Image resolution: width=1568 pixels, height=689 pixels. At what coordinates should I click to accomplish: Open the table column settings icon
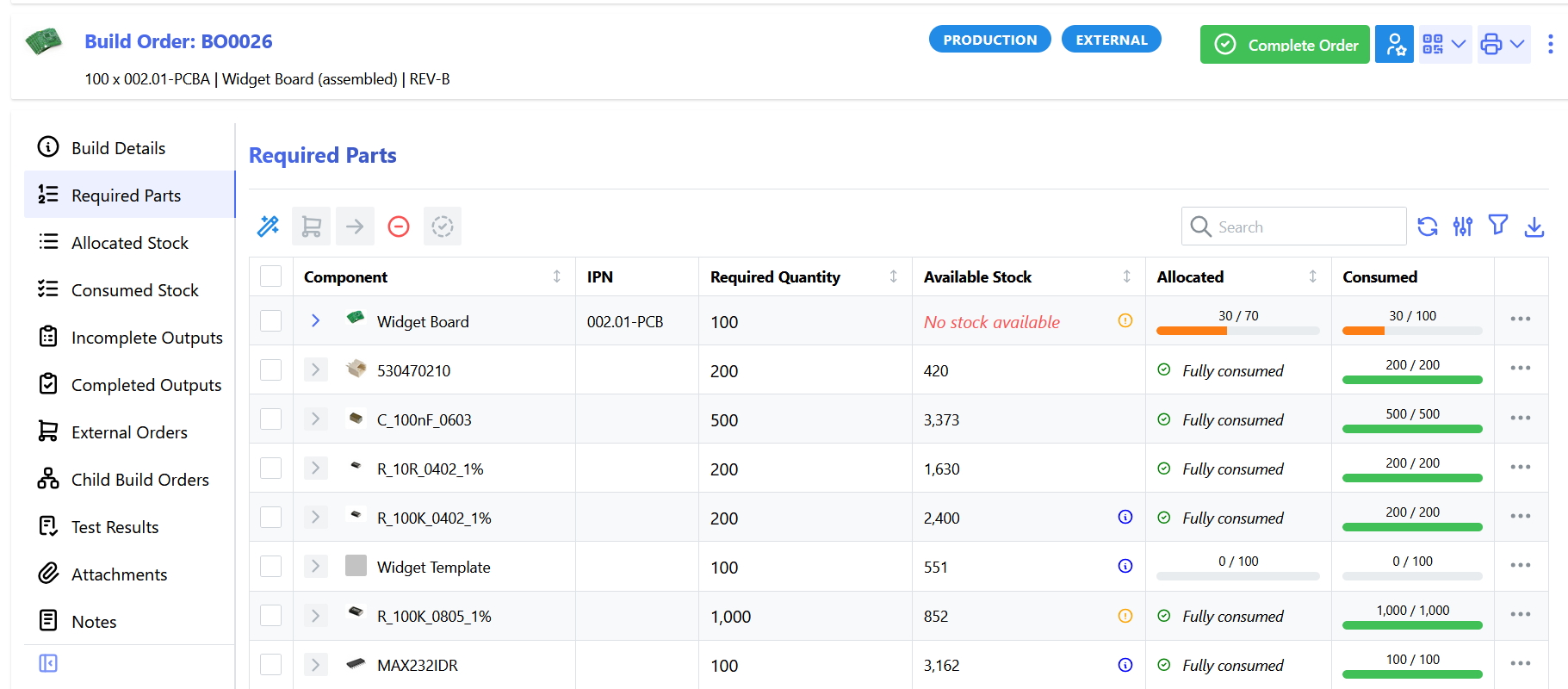[1463, 227]
